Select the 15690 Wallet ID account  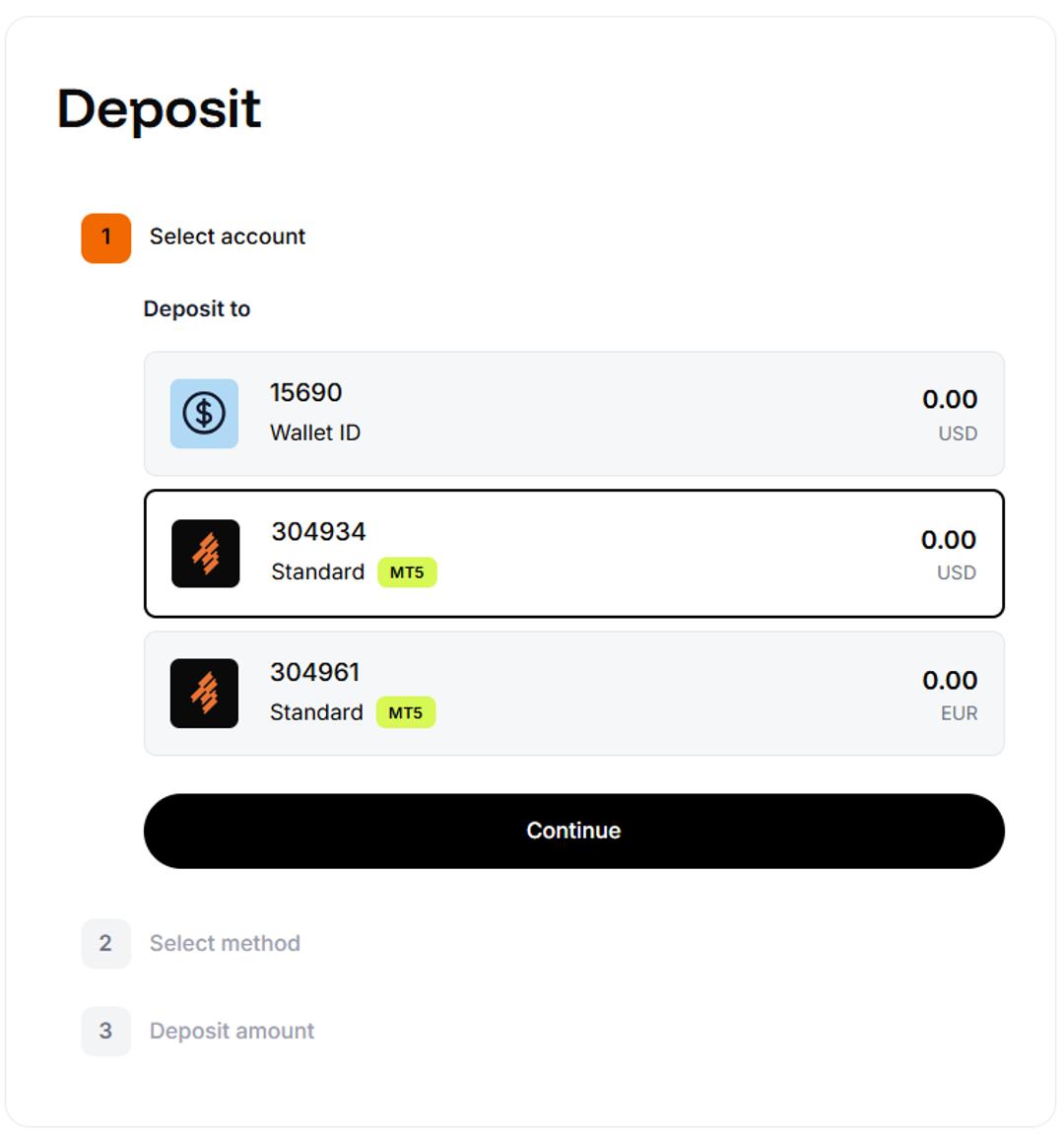tap(574, 413)
